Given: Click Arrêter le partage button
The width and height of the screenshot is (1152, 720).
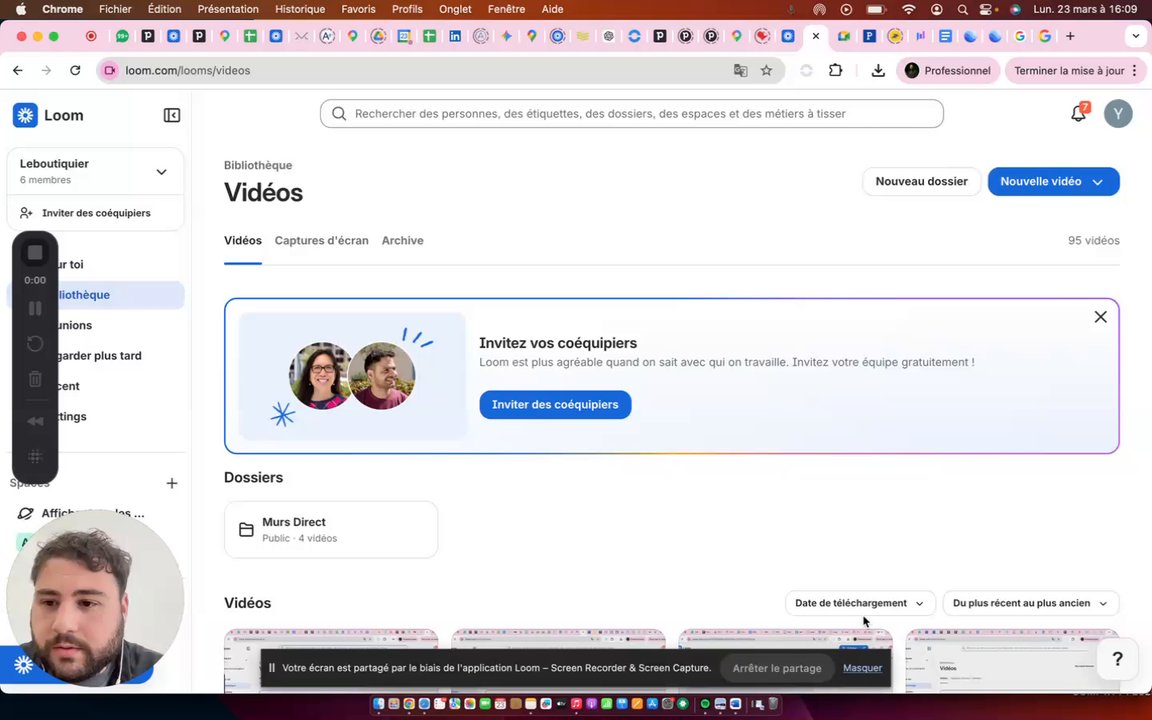Looking at the screenshot, I should (x=776, y=669).
